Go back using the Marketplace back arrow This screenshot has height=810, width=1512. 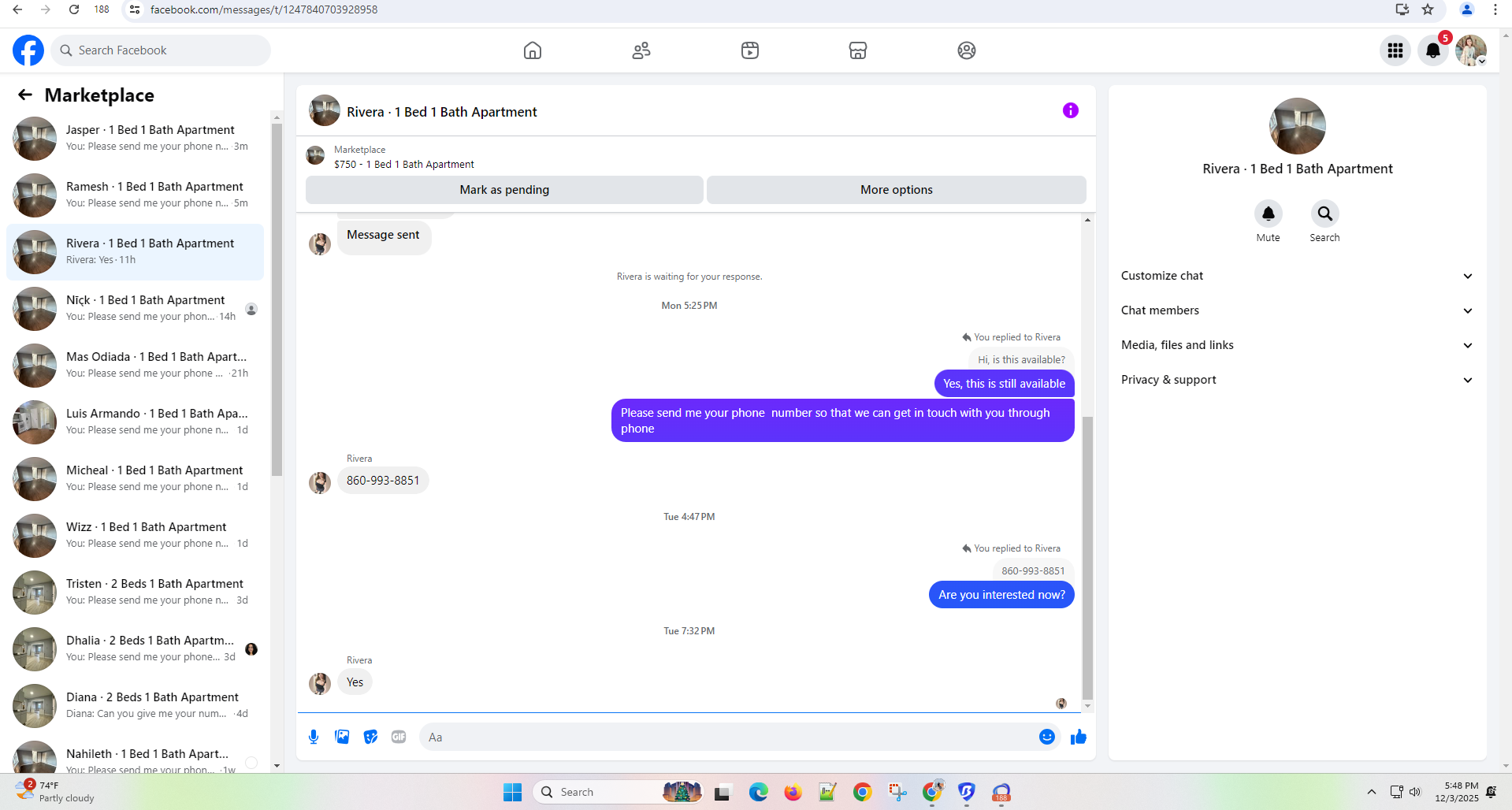click(25, 95)
